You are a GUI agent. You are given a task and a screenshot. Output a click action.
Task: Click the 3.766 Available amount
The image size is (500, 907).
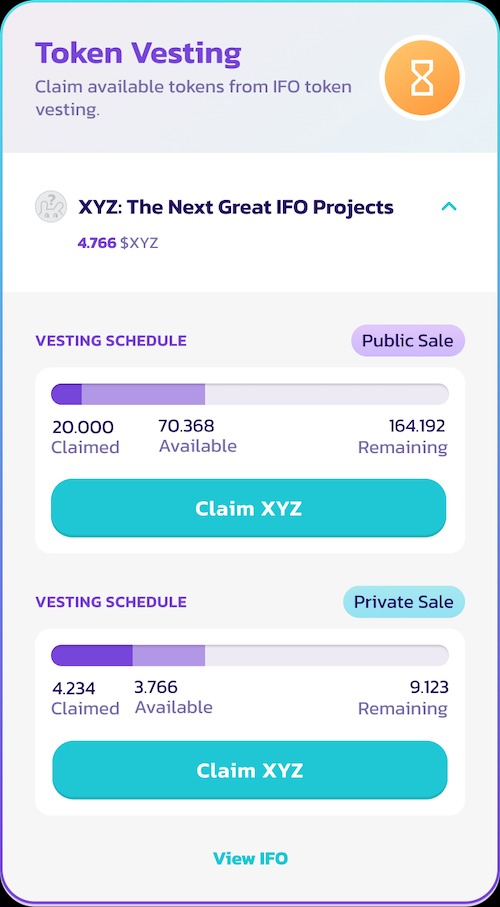click(x=156, y=687)
